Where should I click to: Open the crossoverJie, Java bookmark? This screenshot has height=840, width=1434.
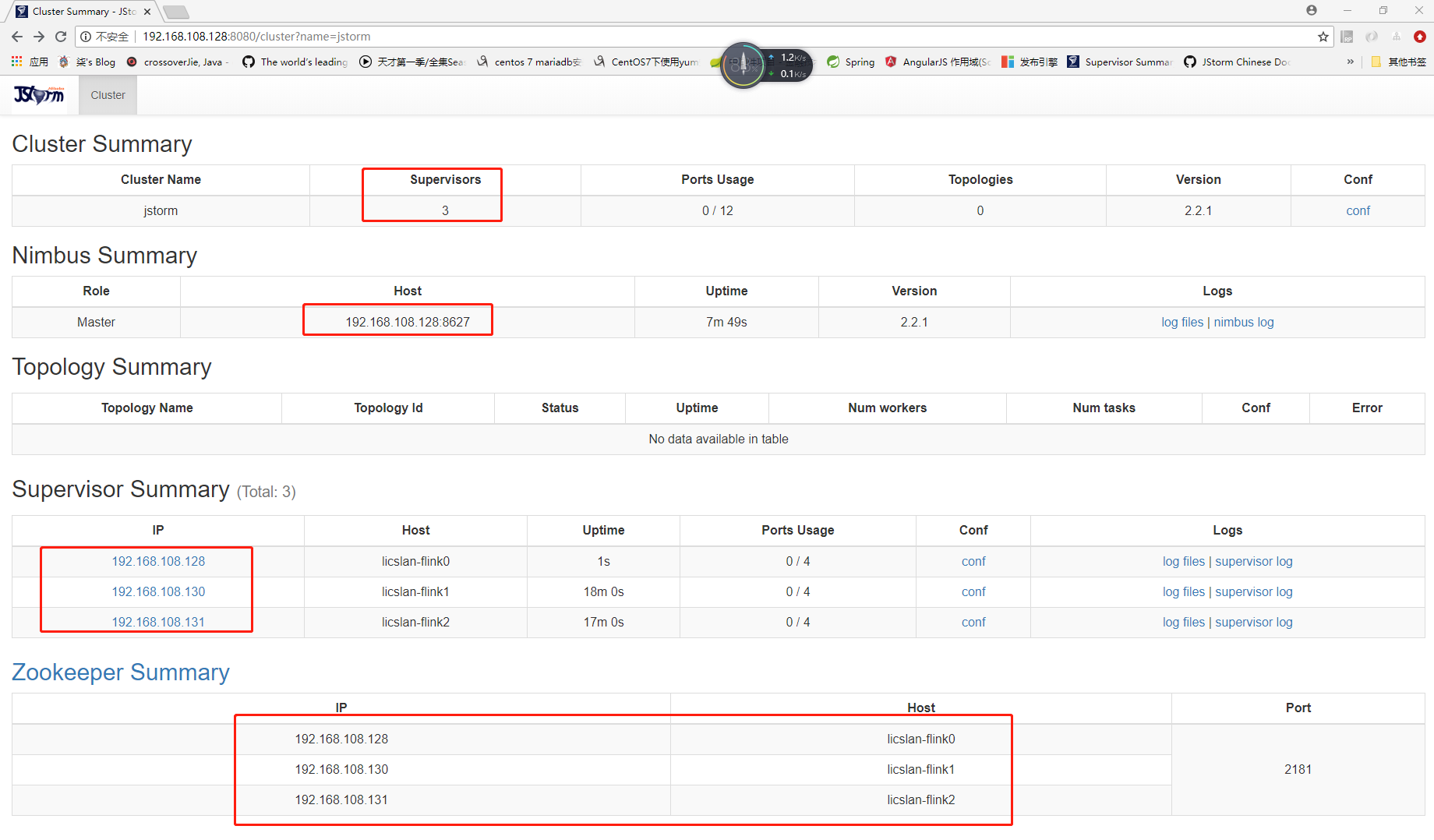tap(177, 62)
